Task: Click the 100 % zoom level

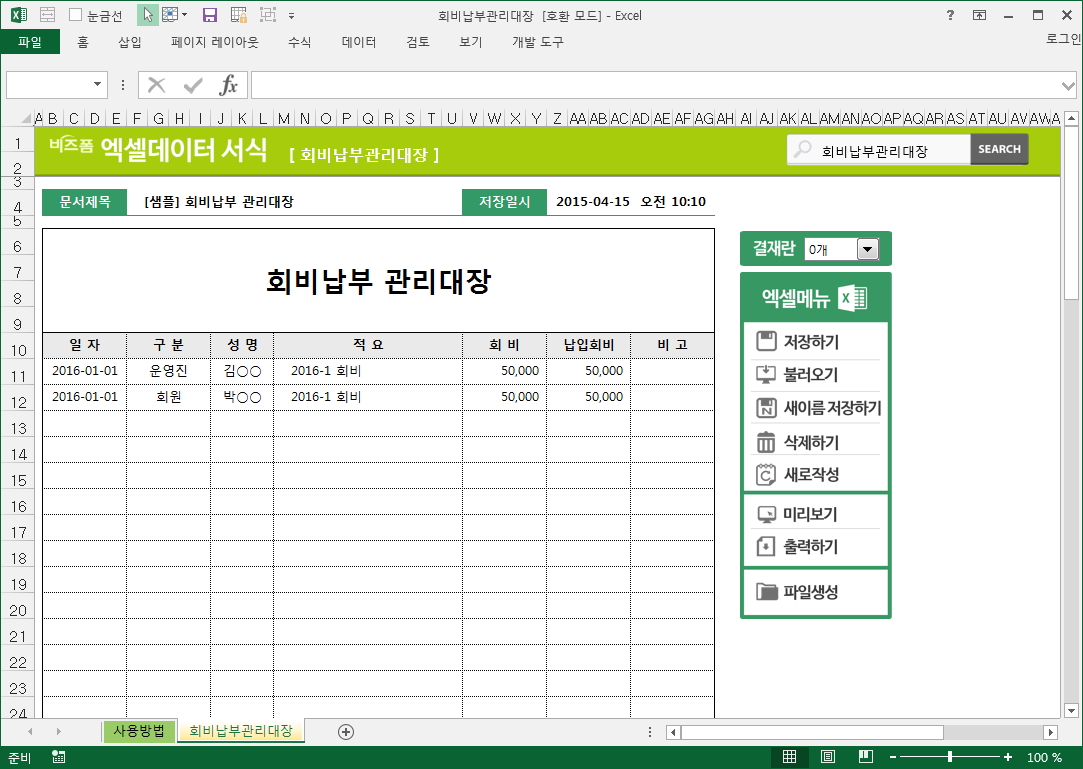Action: (1044, 757)
